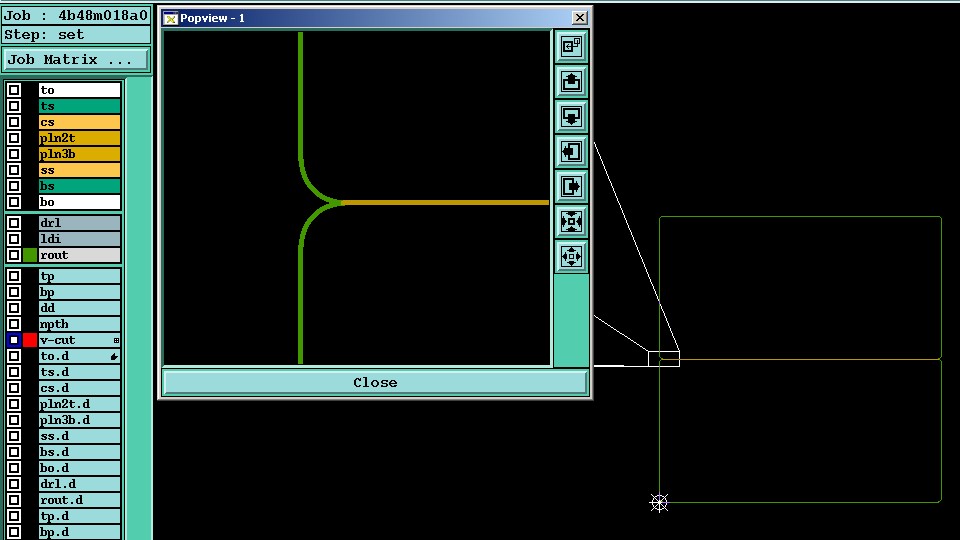Toggle the 'to' layer checkbox
The height and width of the screenshot is (540, 960).
click(14, 90)
